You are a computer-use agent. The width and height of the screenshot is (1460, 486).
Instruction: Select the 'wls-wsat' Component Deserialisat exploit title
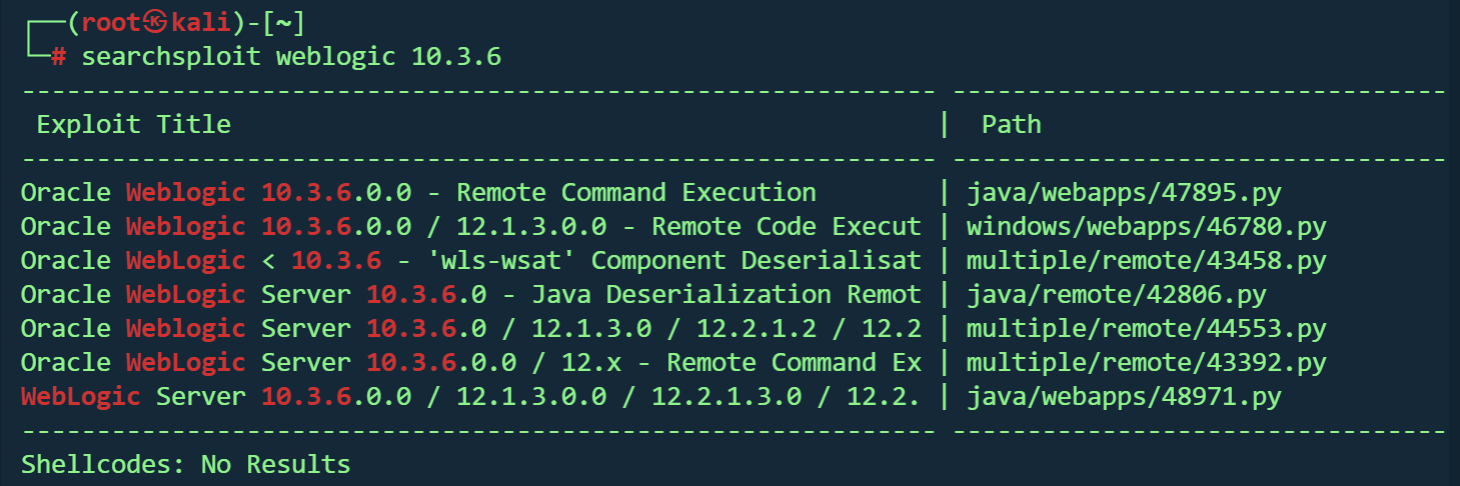click(x=470, y=260)
